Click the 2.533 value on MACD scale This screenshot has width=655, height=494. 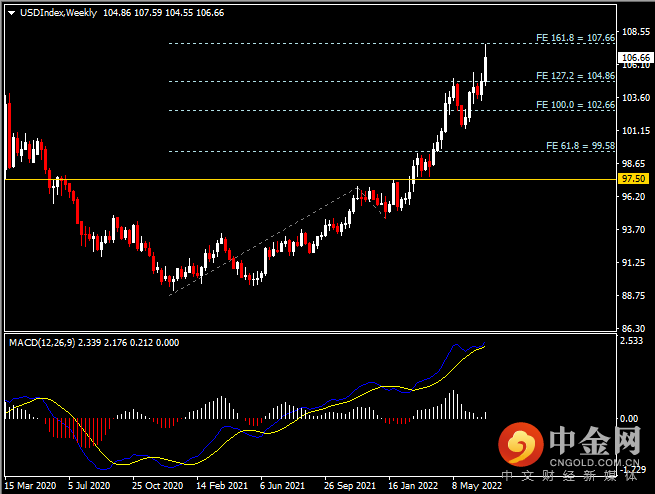click(x=633, y=341)
